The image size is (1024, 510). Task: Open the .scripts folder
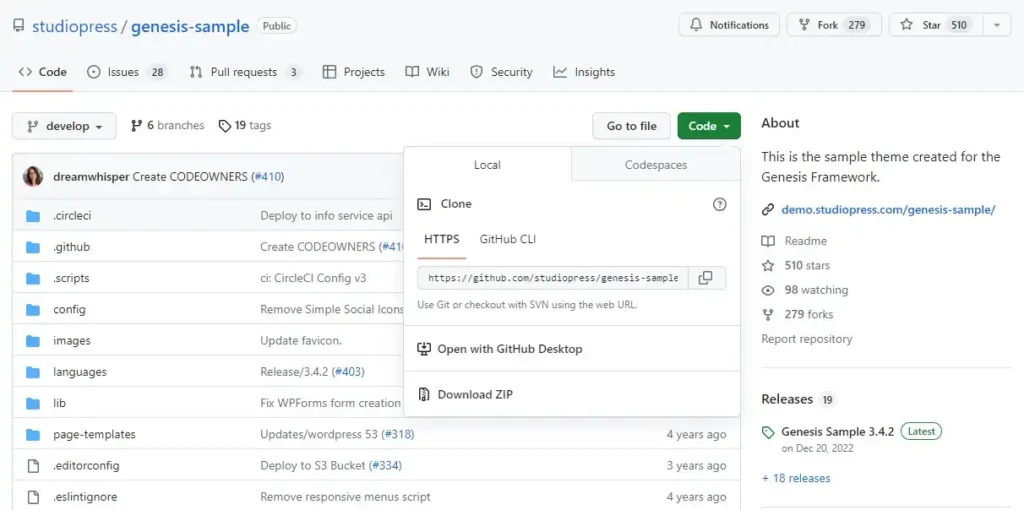pos(71,278)
